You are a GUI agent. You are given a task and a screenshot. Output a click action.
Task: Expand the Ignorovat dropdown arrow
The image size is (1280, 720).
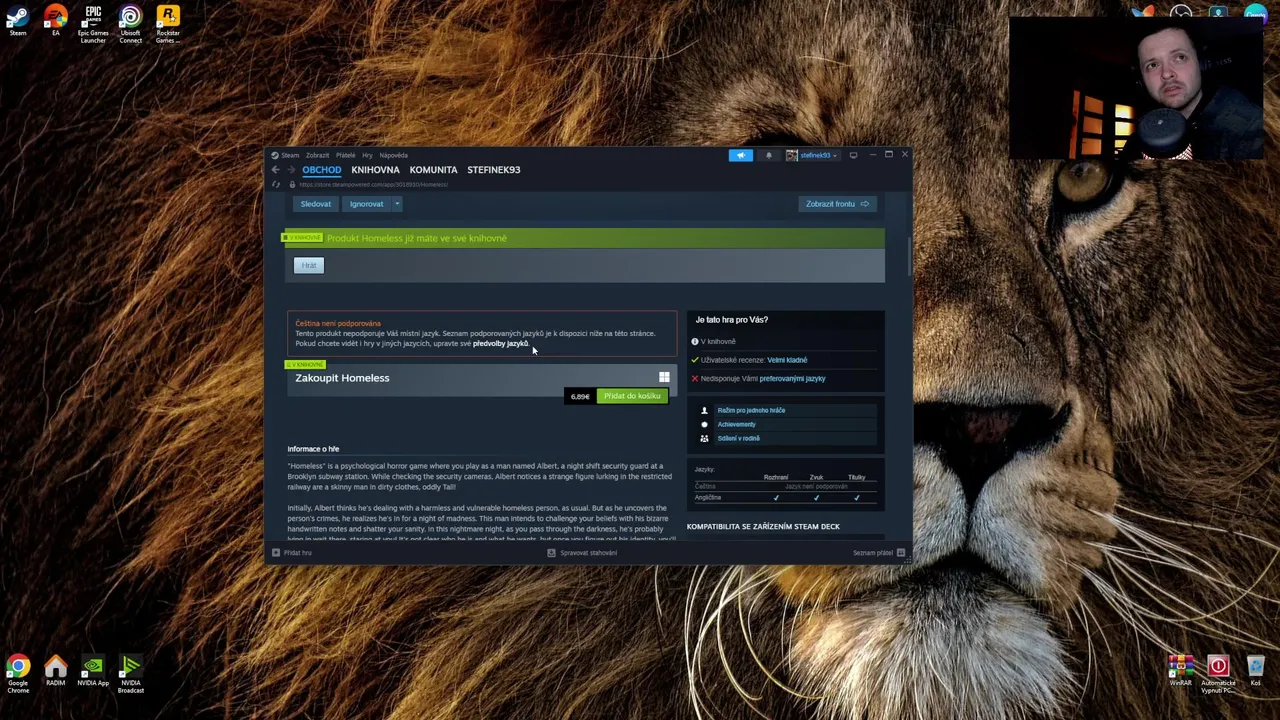(397, 204)
